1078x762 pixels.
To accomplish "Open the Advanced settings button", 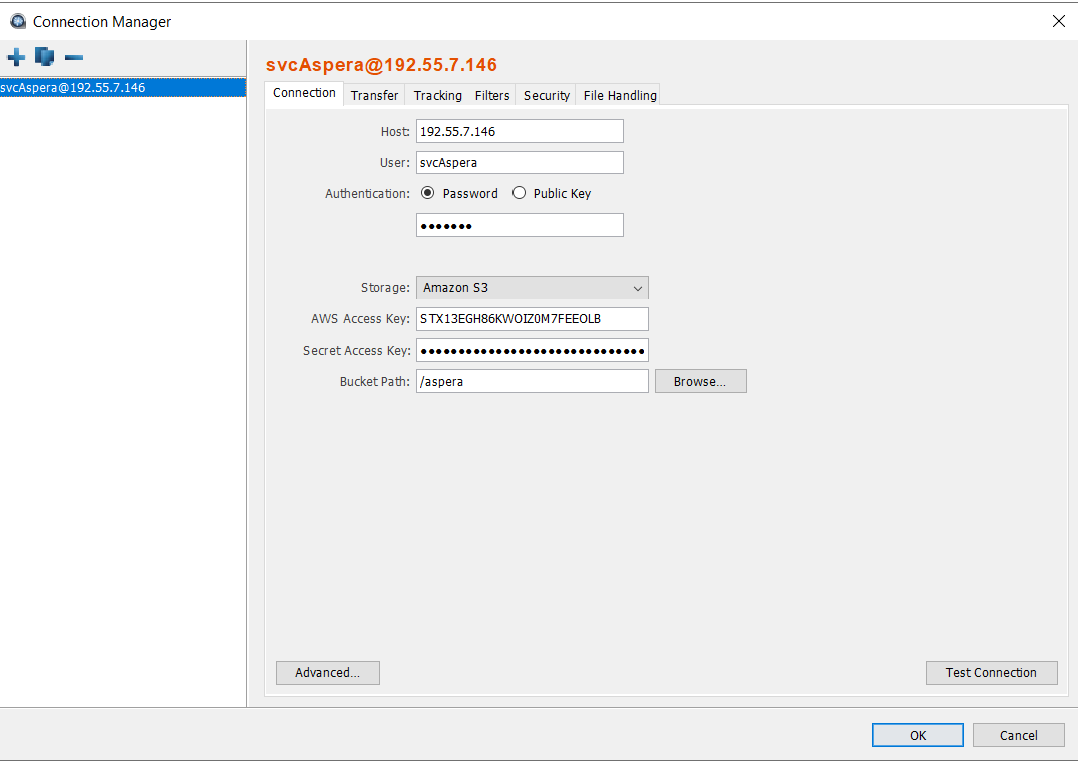I will 327,673.
